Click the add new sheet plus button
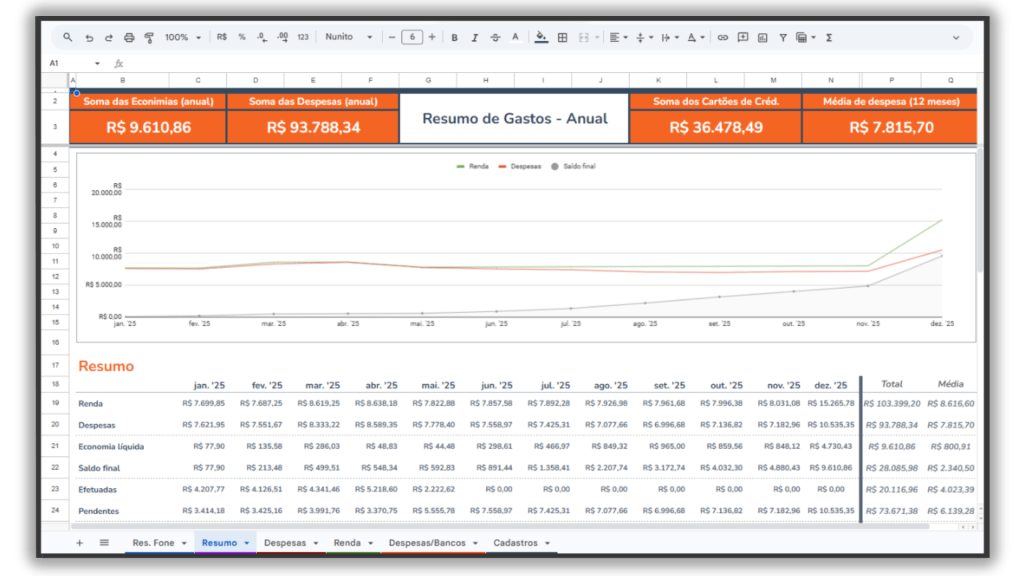1024x576 pixels. pyautogui.click(x=80, y=543)
